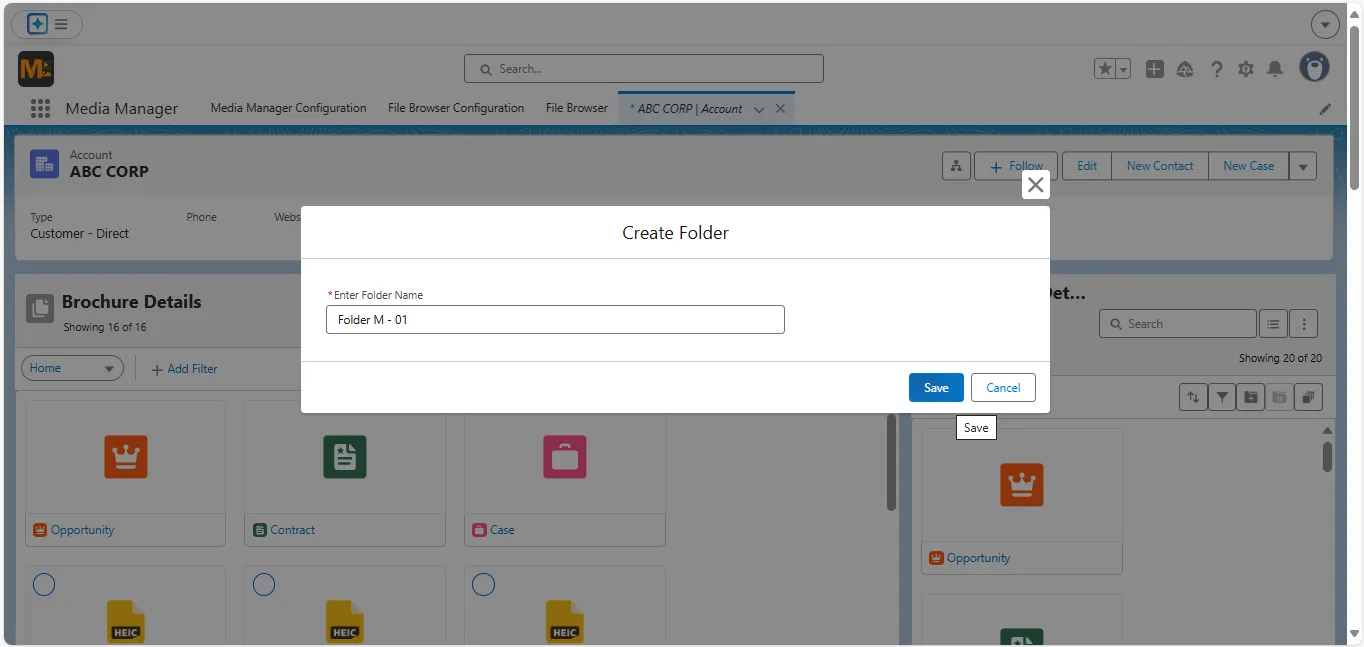The width and height of the screenshot is (1364, 647).
Task: Click the Brochure Details files icon
Action: 40,309
